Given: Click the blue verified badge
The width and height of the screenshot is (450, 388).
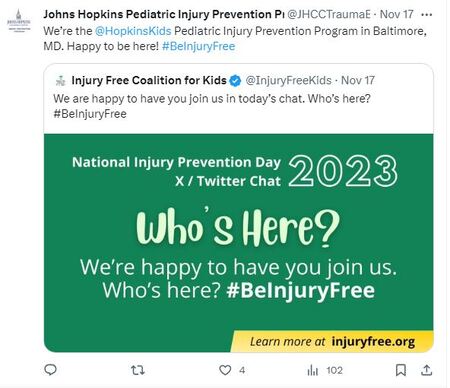Looking at the screenshot, I should (235, 81).
